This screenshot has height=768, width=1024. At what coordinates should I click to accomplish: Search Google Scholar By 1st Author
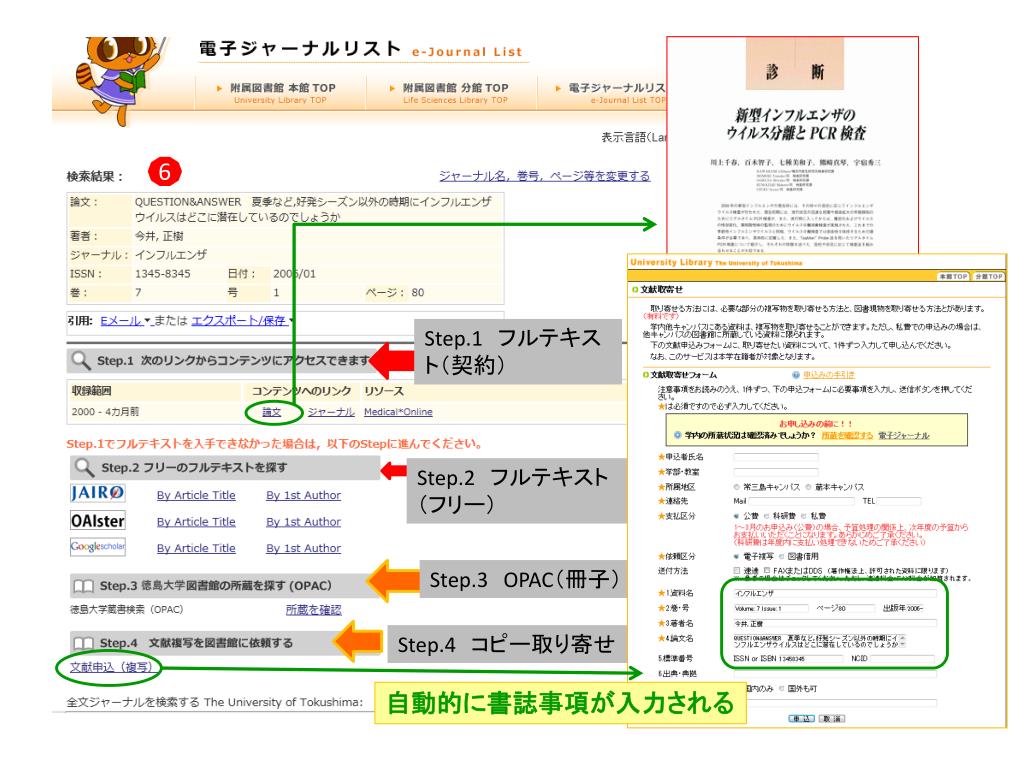(x=304, y=548)
